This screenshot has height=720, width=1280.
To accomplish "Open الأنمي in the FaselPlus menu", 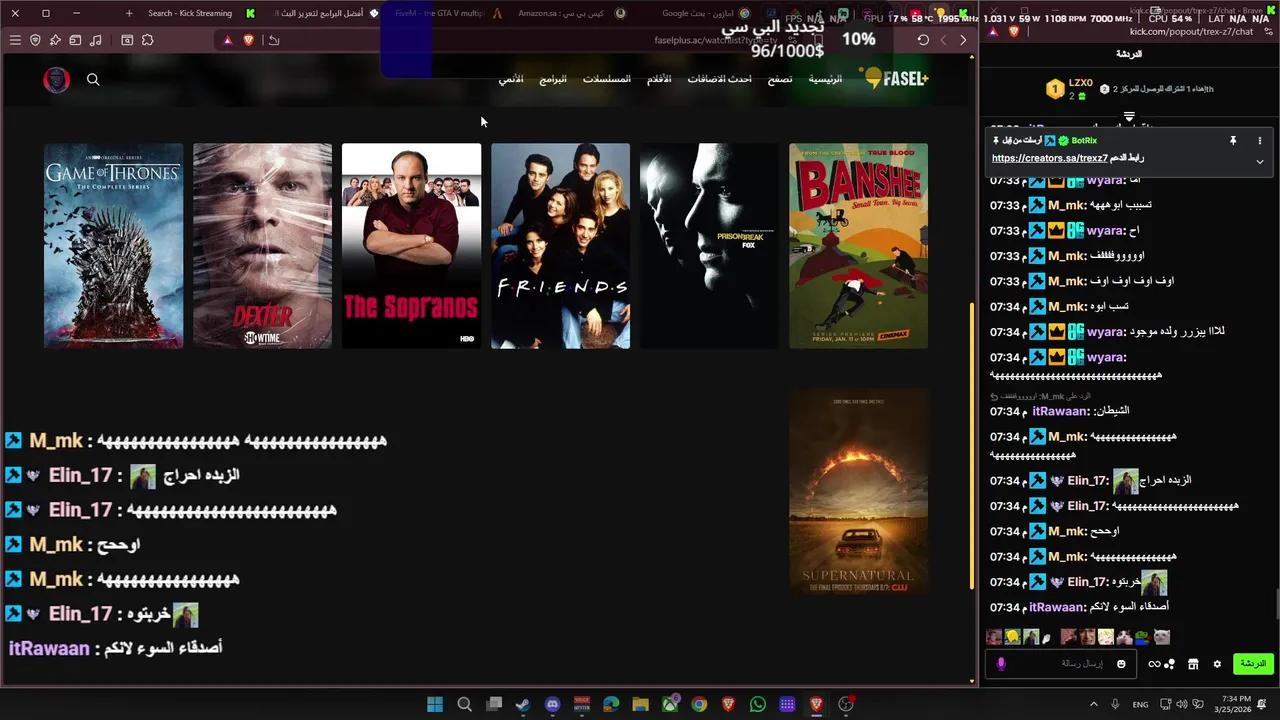I will [x=511, y=79].
